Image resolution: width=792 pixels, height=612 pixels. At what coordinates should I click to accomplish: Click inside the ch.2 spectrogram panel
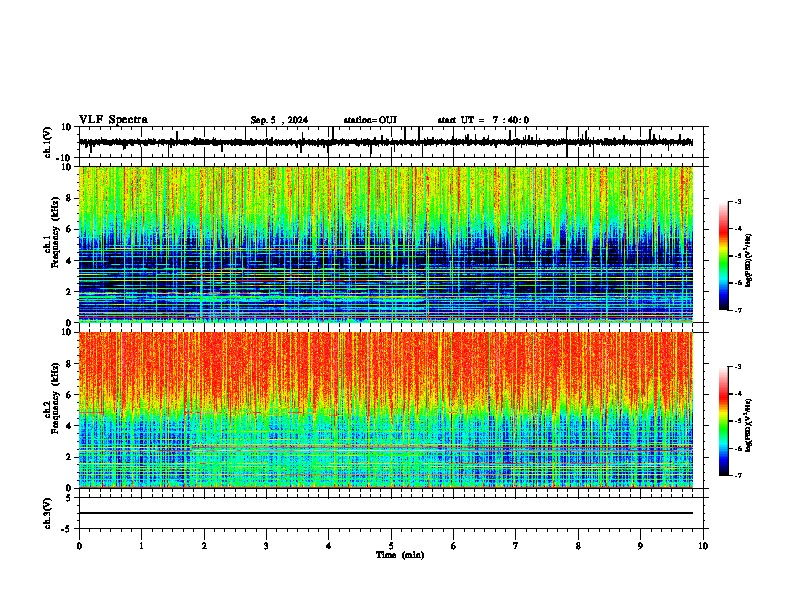pyautogui.click(x=386, y=410)
